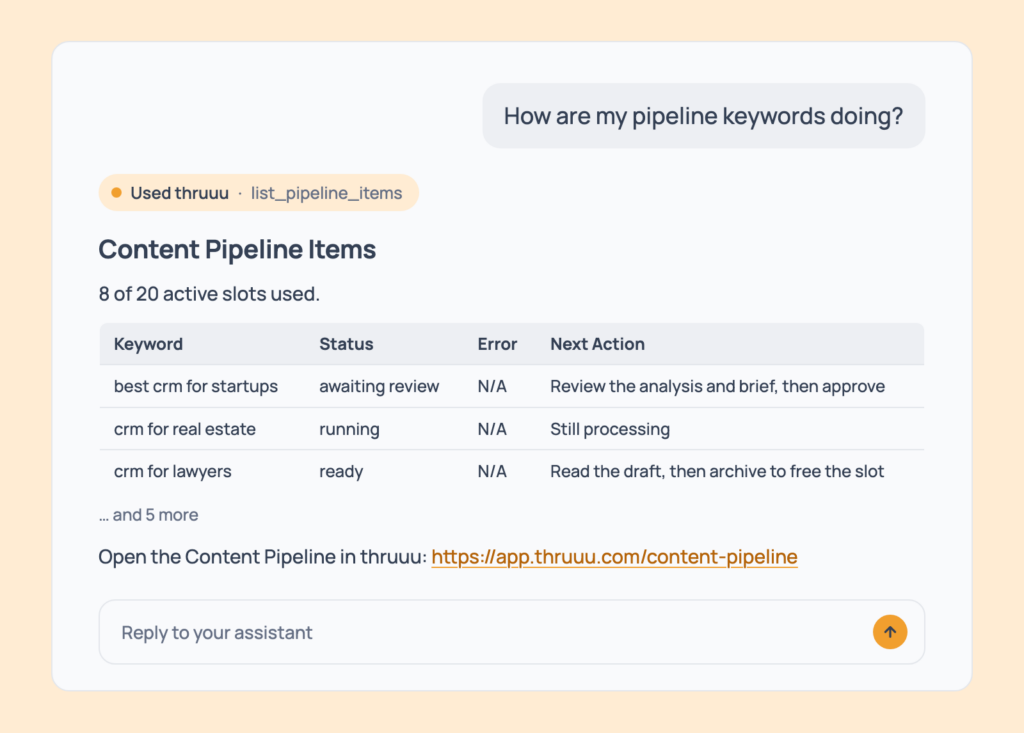Image resolution: width=1024 pixels, height=733 pixels.
Task: Click the '8 of 20 active slots used.' text
Action: (209, 294)
